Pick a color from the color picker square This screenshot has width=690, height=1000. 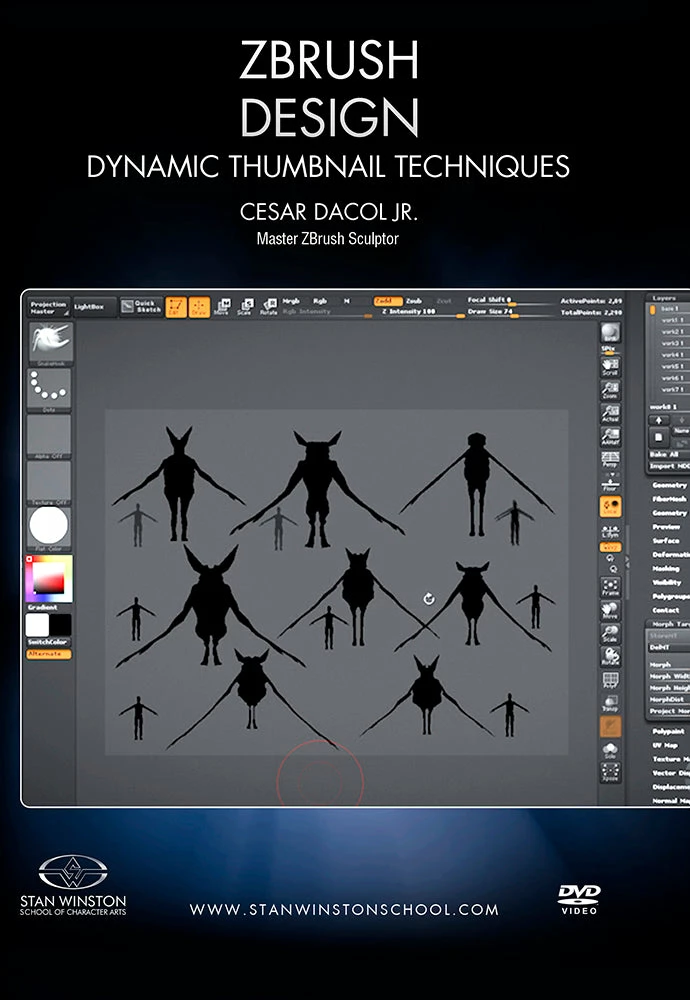pyautogui.click(x=48, y=577)
